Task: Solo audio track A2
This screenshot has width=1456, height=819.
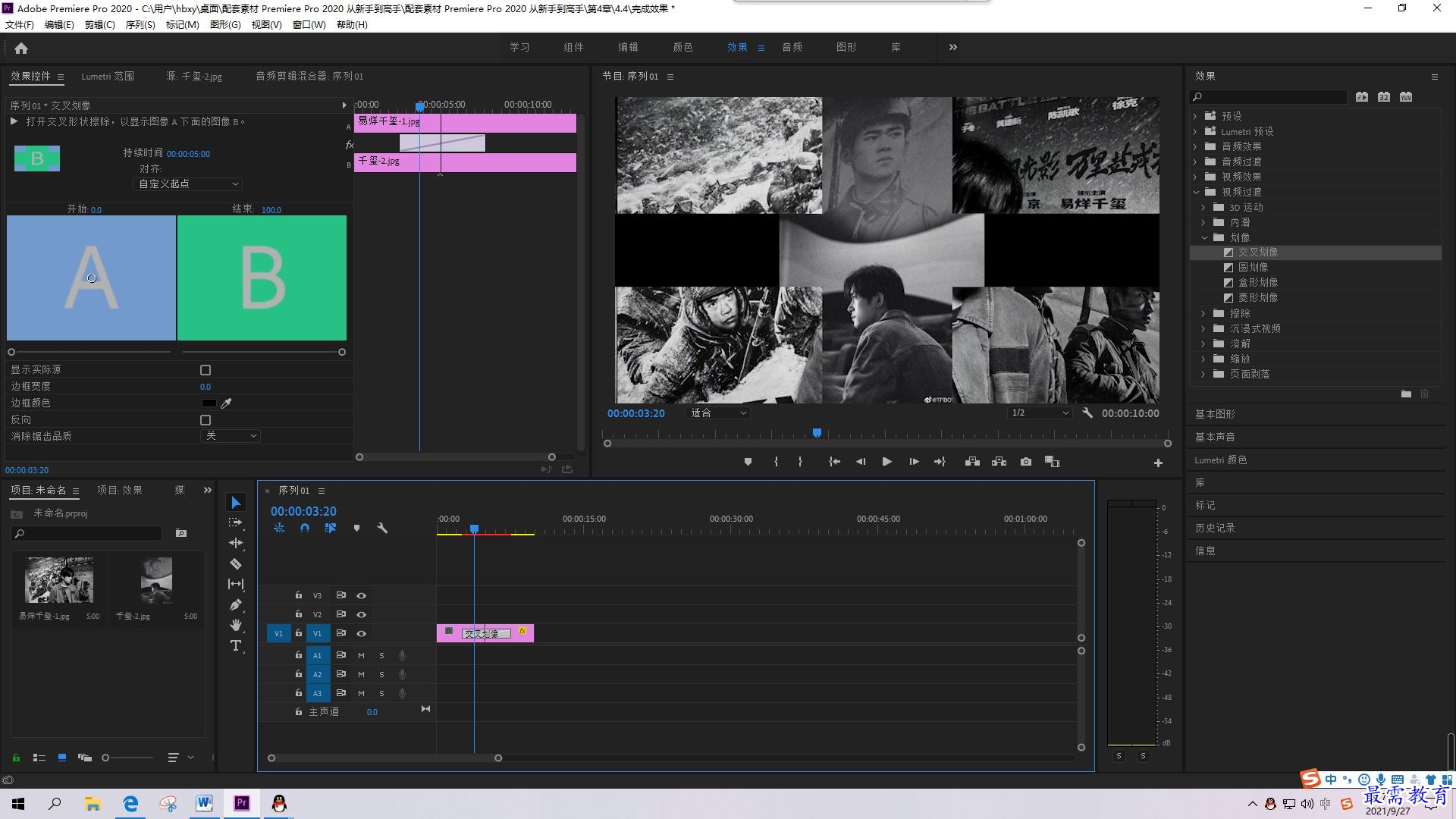Action: (x=381, y=675)
